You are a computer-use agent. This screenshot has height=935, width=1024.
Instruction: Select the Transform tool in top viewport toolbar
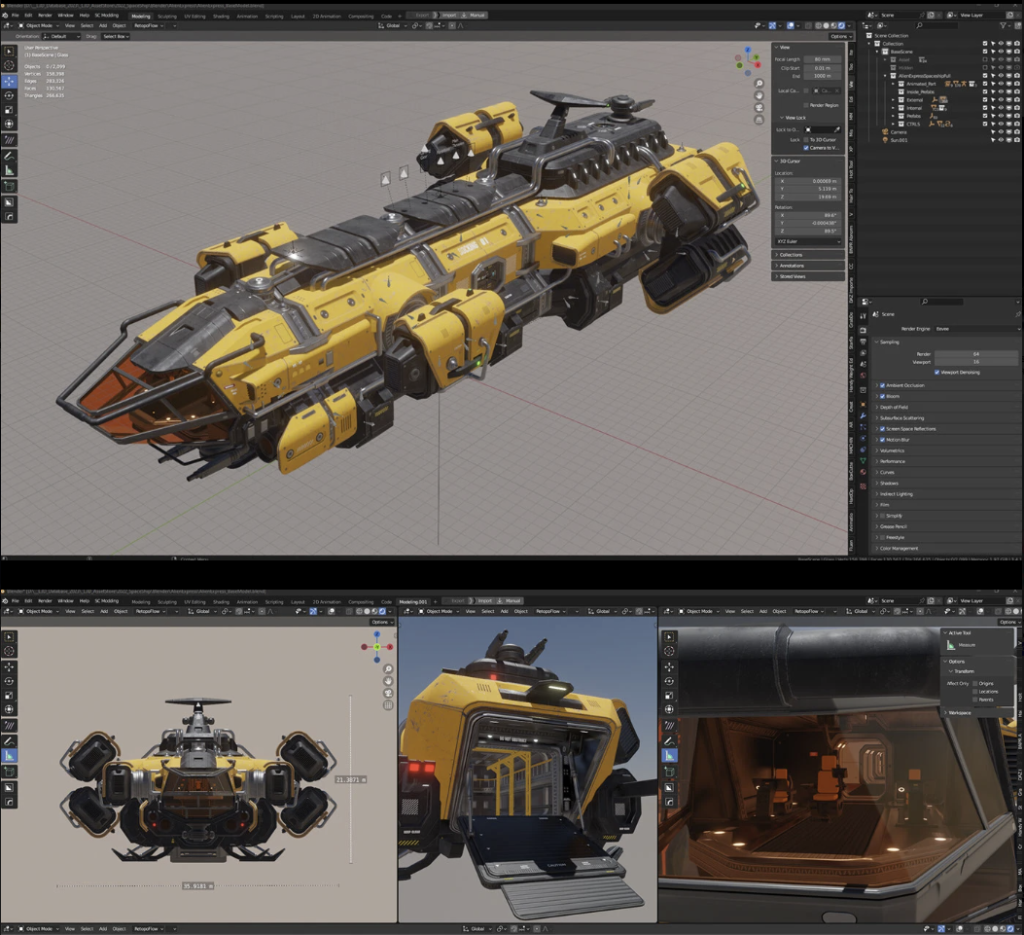pos(9,124)
